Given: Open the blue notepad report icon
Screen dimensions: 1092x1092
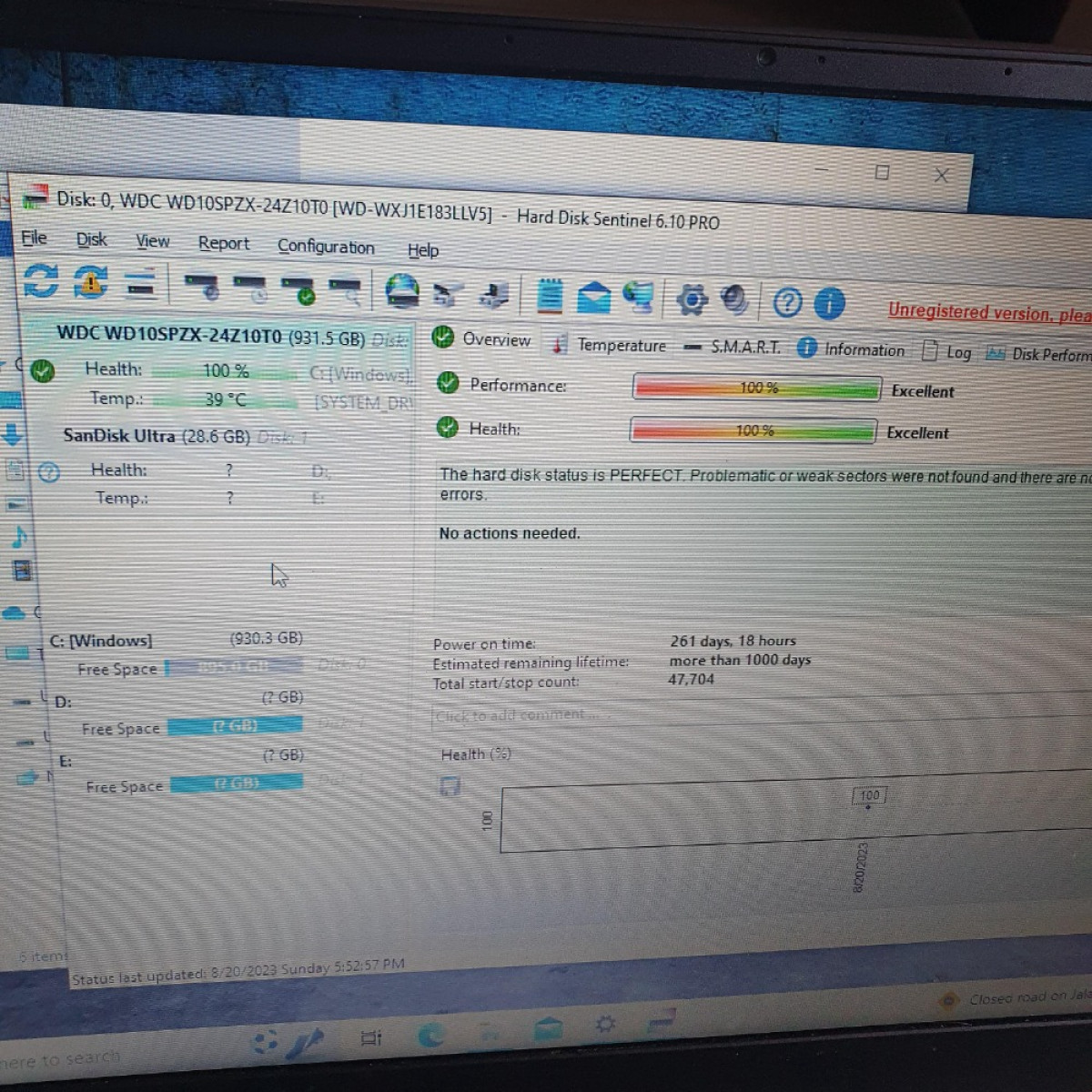Looking at the screenshot, I should pos(550,297).
